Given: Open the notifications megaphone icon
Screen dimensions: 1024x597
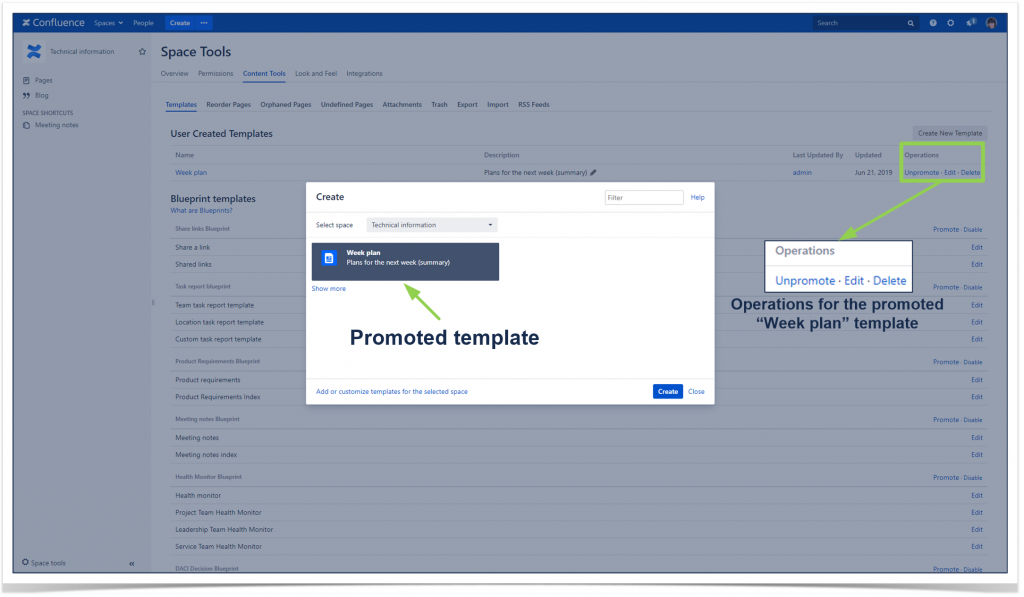Looking at the screenshot, I should tap(969, 22).
